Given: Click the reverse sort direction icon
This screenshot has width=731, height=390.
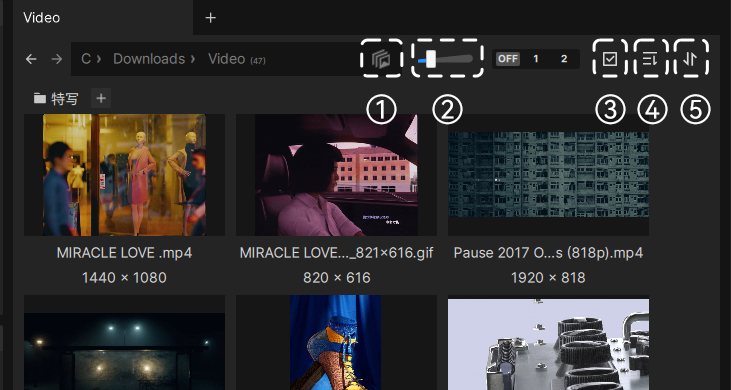Looking at the screenshot, I should point(691,59).
